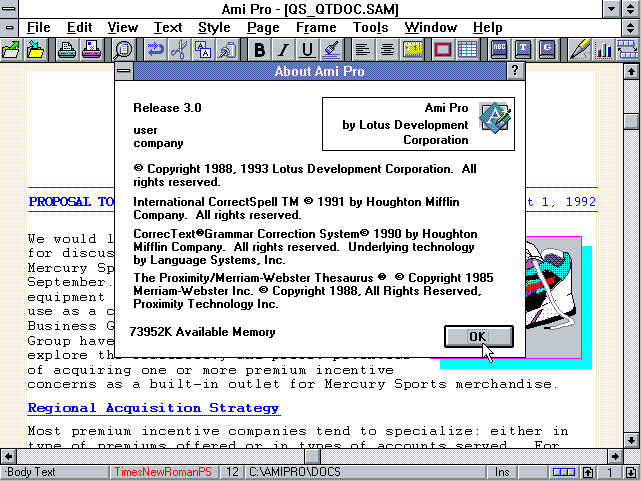
Task: Open the View menu
Action: coord(122,27)
